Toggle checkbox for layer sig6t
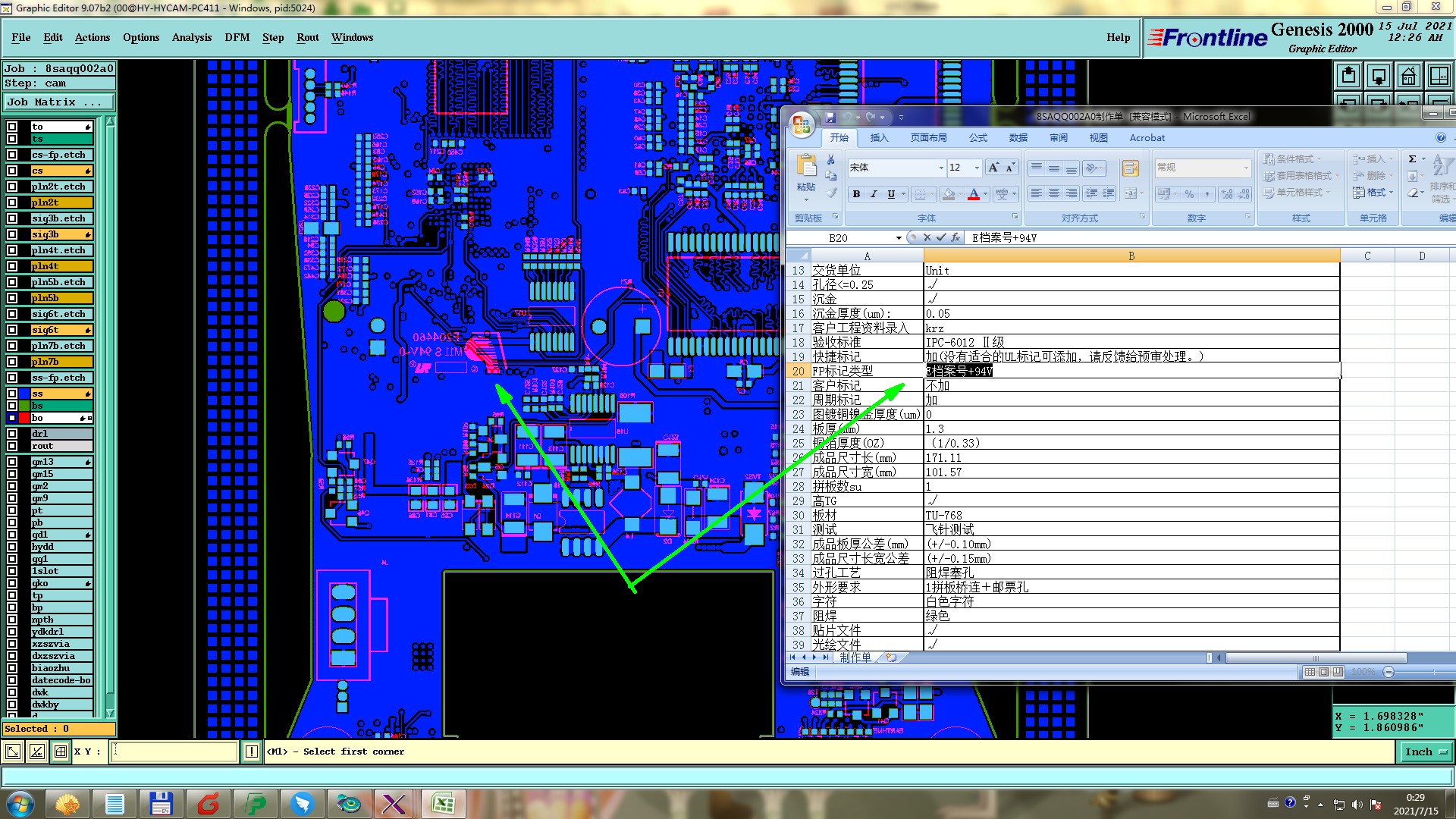The height and width of the screenshot is (819, 1456). [12, 330]
